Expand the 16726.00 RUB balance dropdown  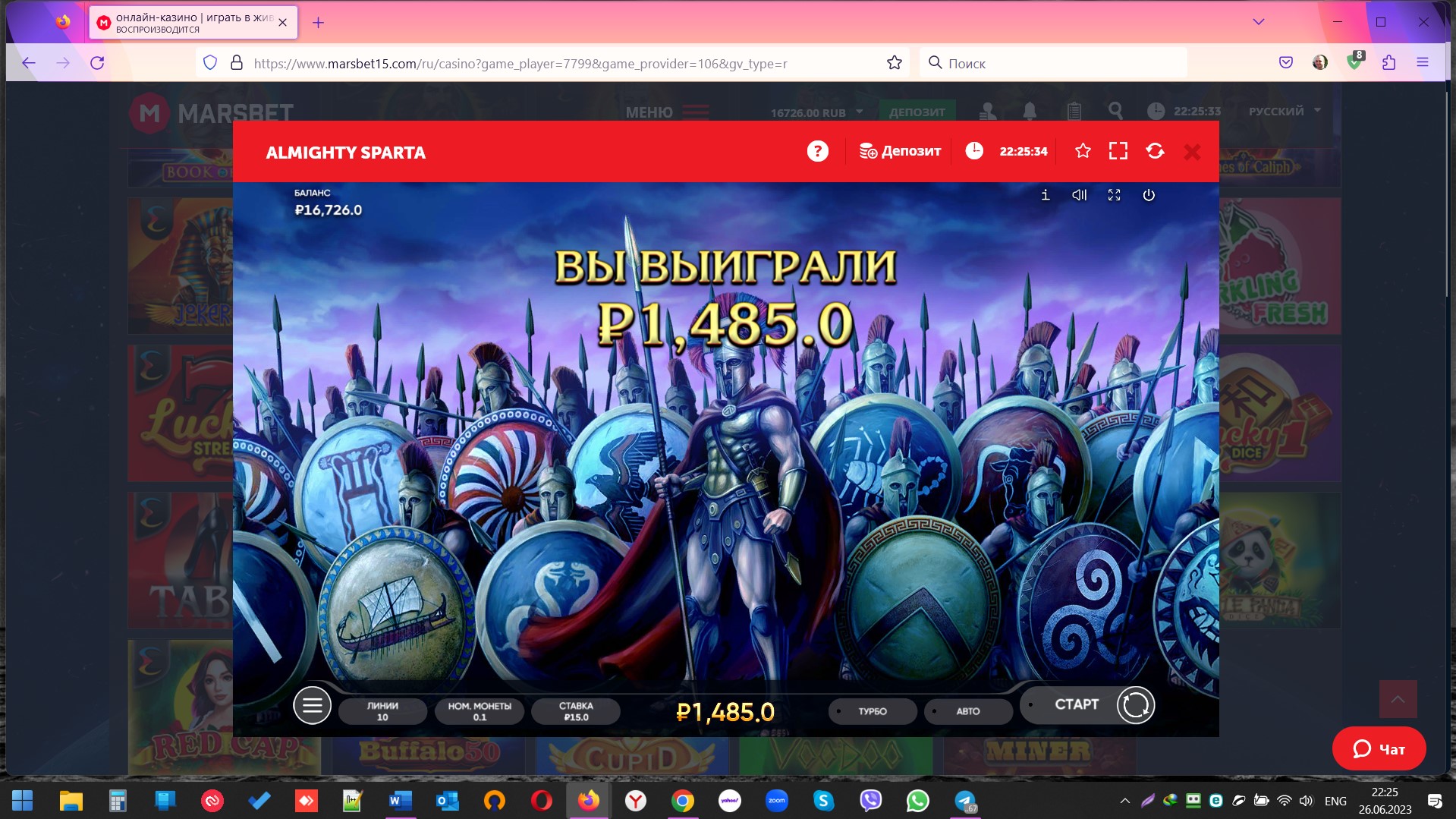(816, 112)
